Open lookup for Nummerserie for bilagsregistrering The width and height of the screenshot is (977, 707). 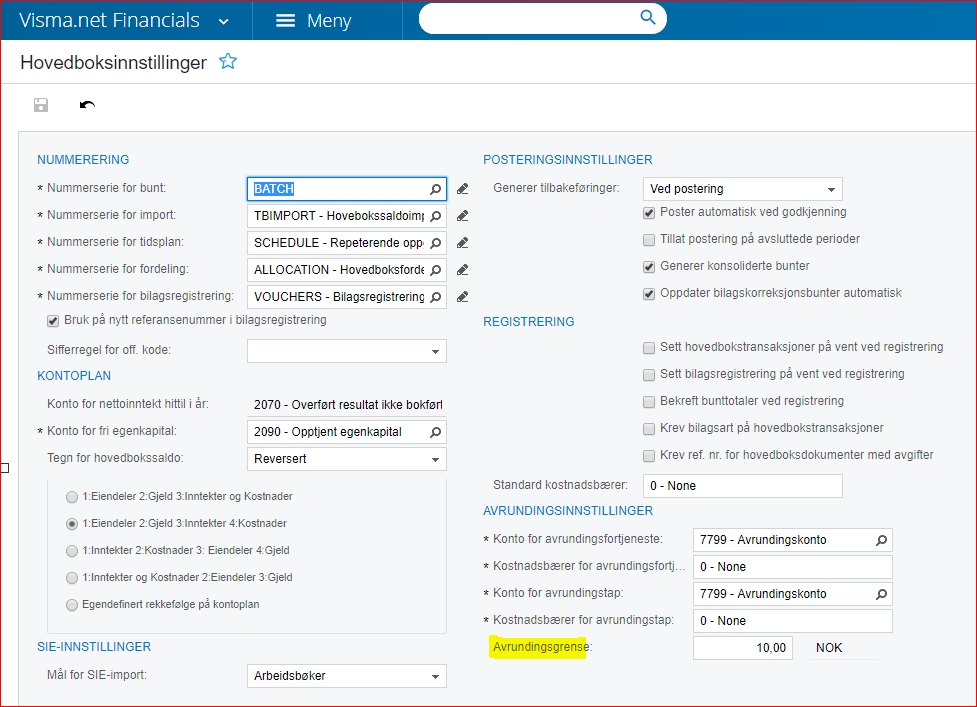pyautogui.click(x=436, y=297)
